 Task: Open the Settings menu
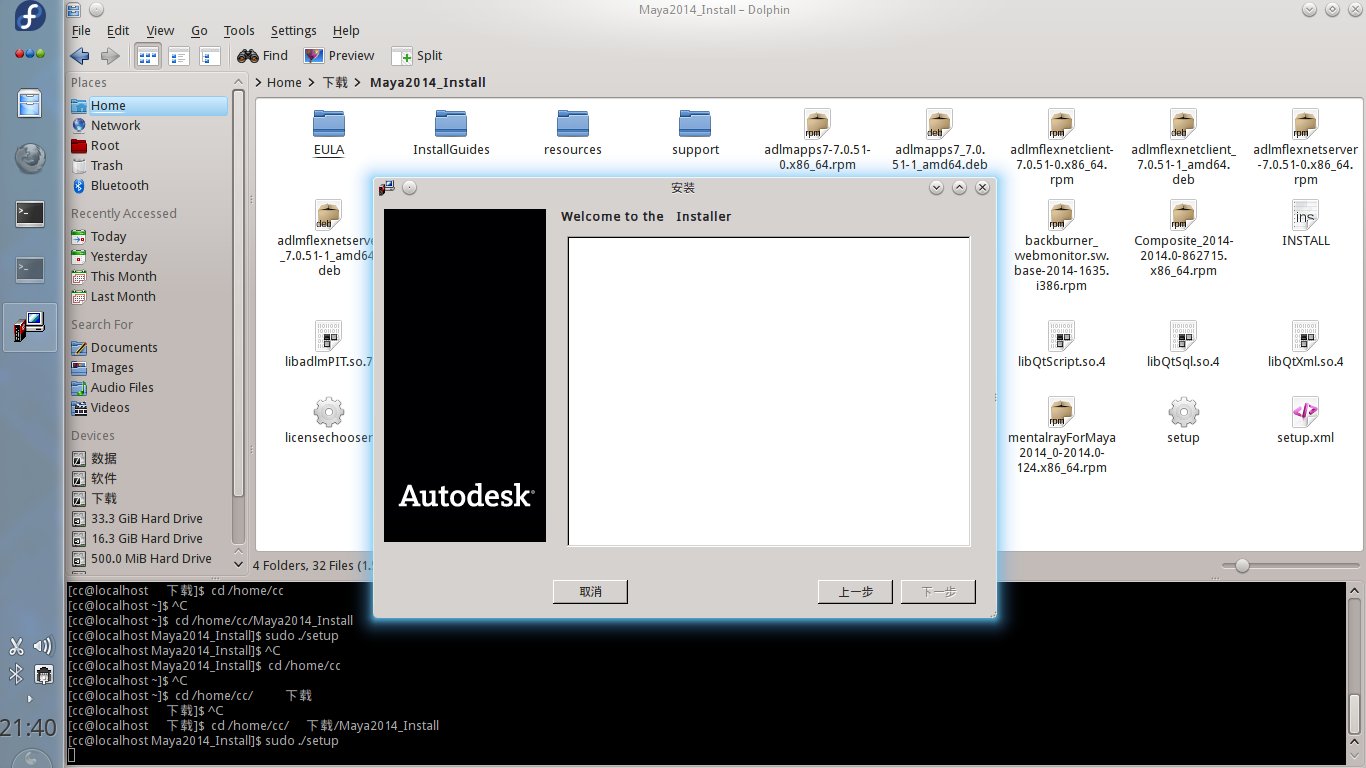pyautogui.click(x=293, y=31)
